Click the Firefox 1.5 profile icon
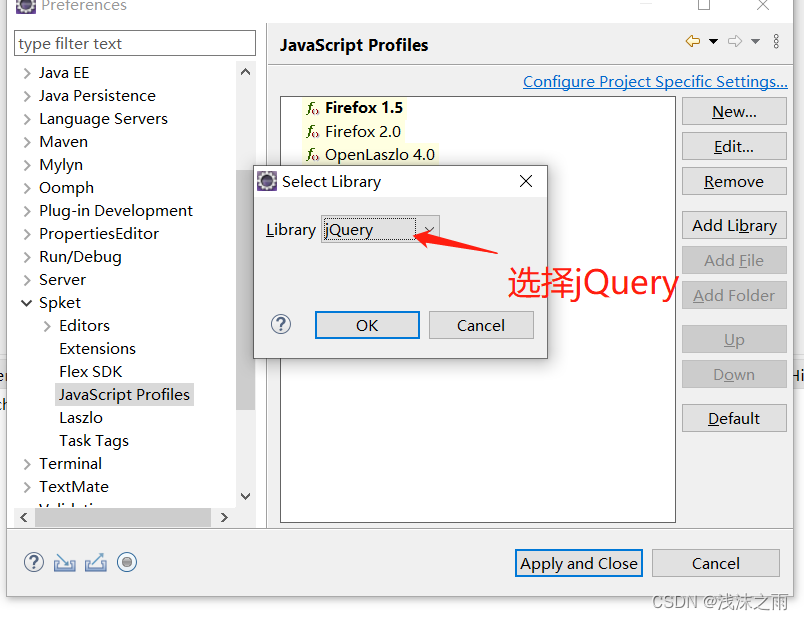The image size is (804, 620). coord(312,108)
